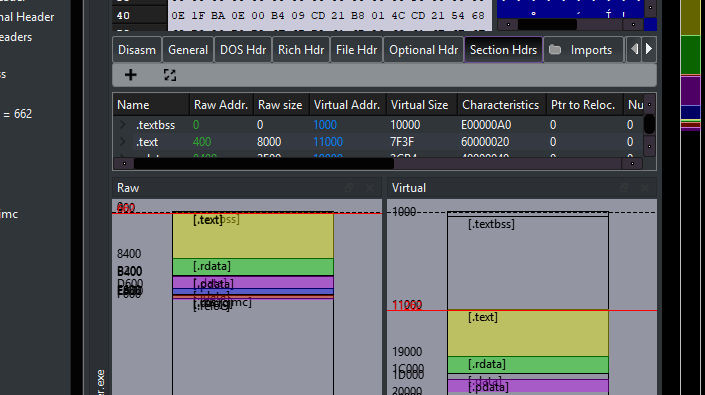Select the .textbss name cell
This screenshot has height=395, width=705.
point(156,125)
